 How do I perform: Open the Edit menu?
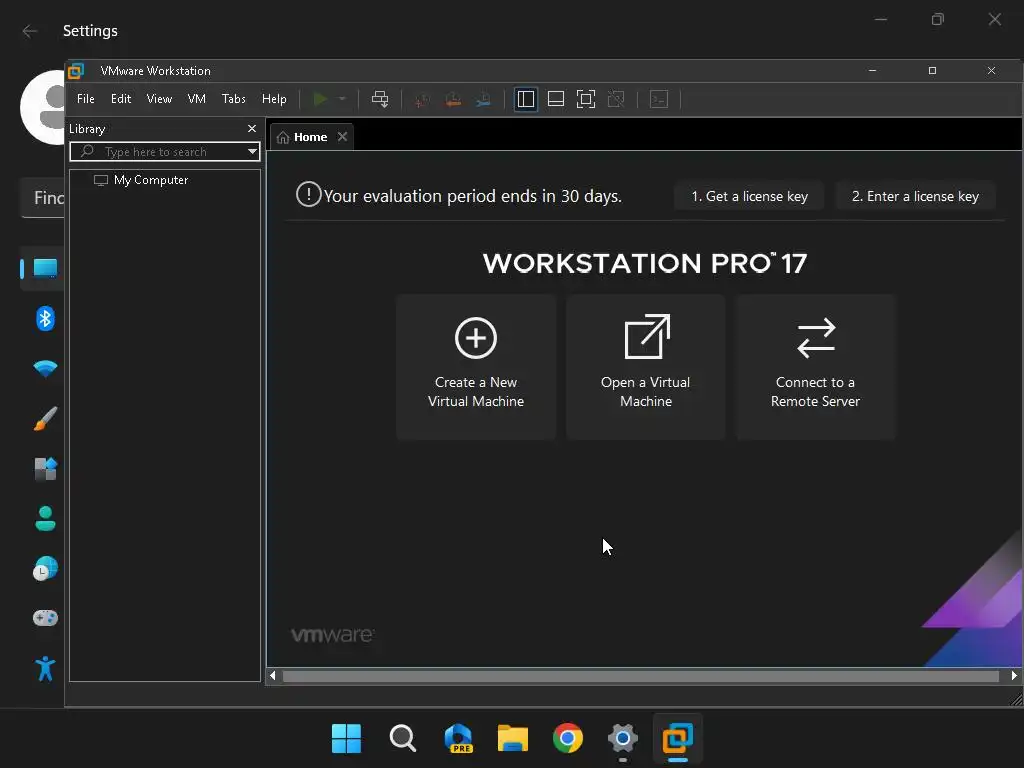click(x=121, y=99)
